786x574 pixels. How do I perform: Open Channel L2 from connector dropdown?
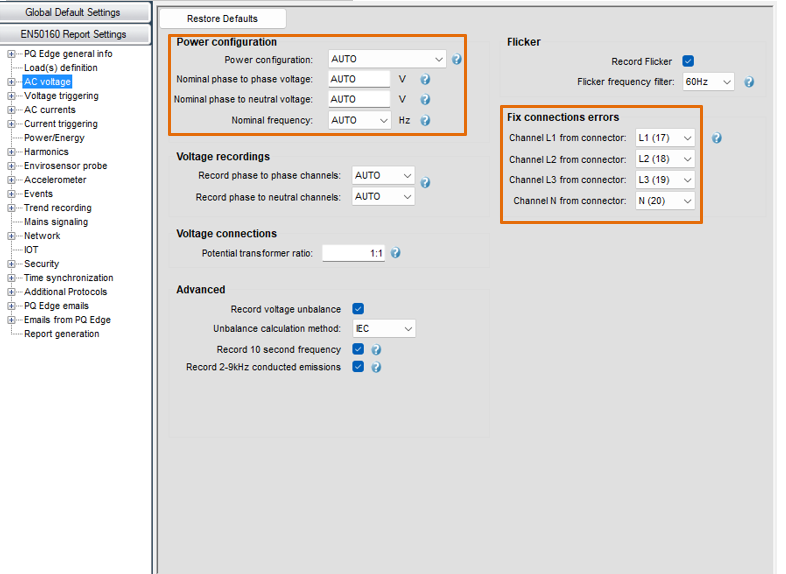[665, 159]
